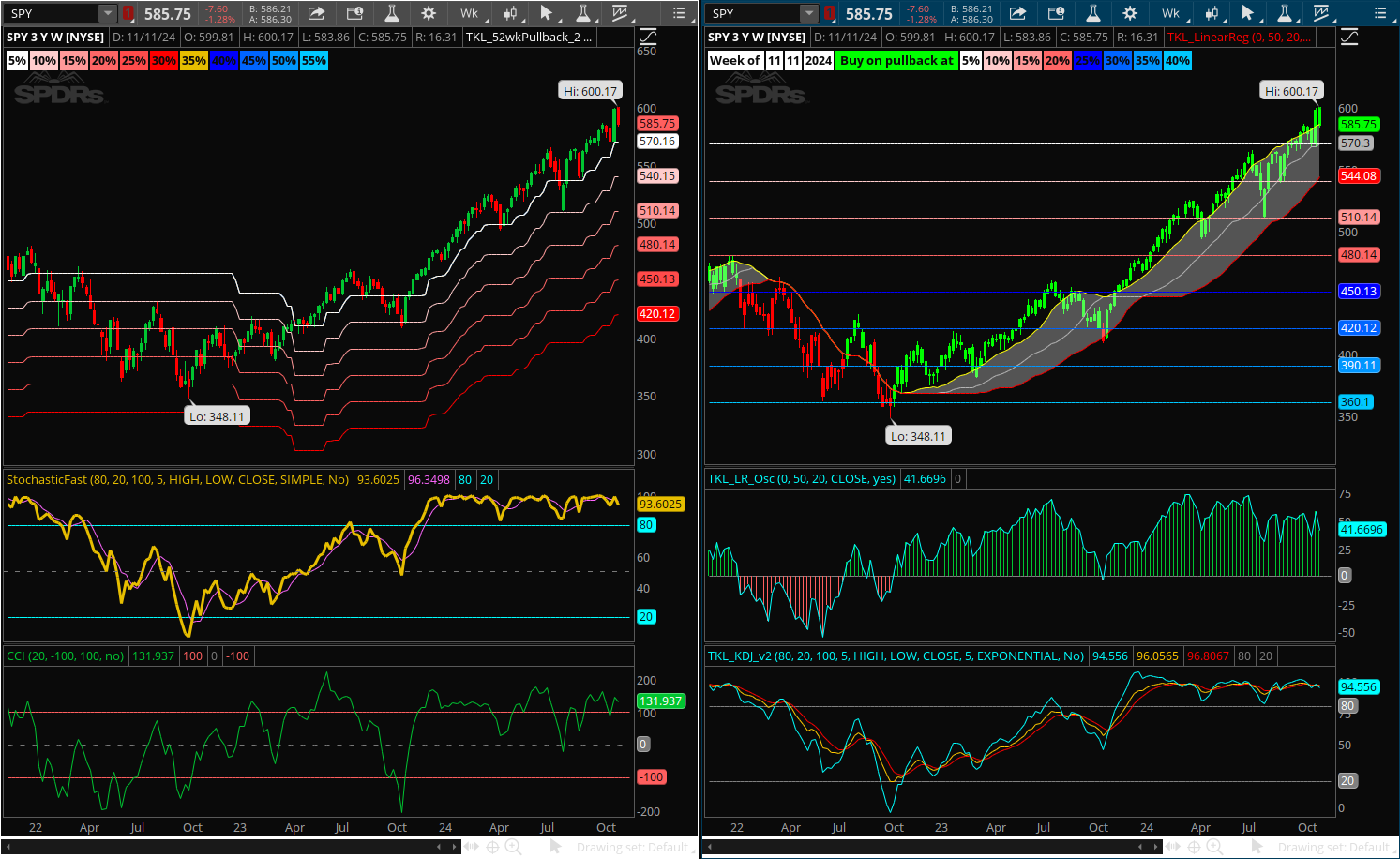Open the candlestick chart style menu in the right chart
The height and width of the screenshot is (859, 1400).
(x=1212, y=13)
